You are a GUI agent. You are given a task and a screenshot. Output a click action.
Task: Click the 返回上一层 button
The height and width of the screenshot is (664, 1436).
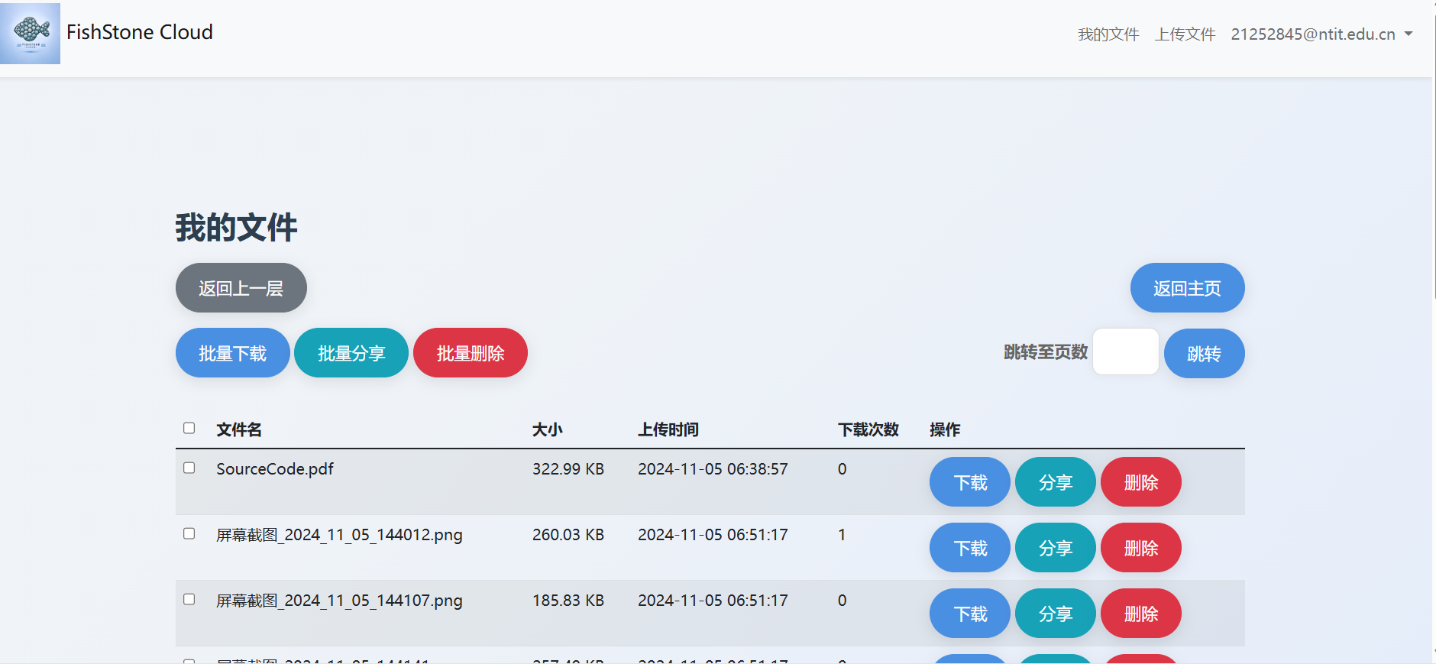pyautogui.click(x=241, y=288)
